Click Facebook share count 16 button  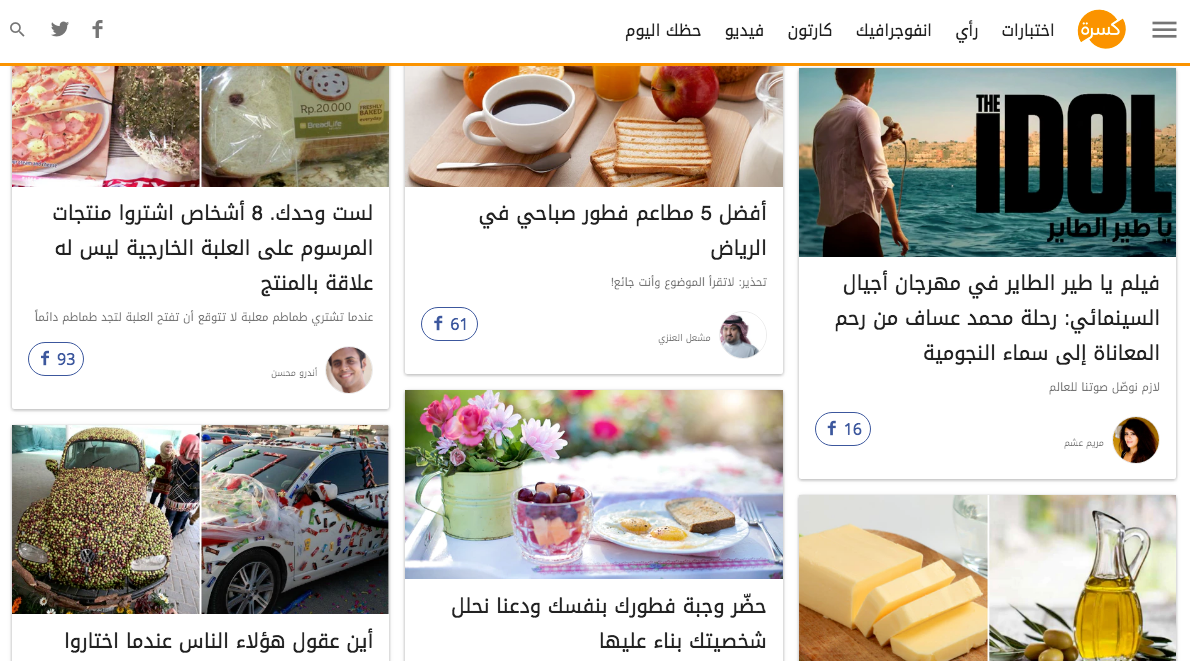(x=842, y=429)
